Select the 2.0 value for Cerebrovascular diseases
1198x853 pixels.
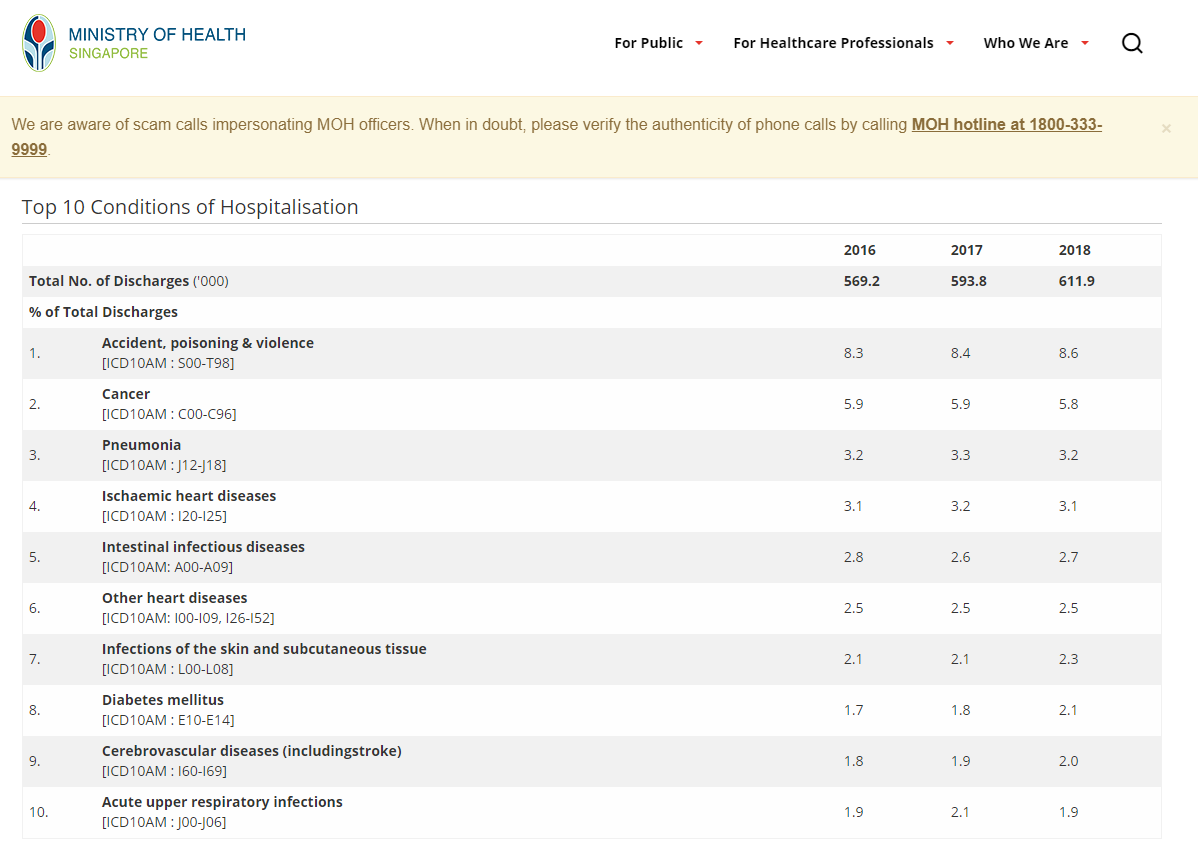pyautogui.click(x=1068, y=761)
